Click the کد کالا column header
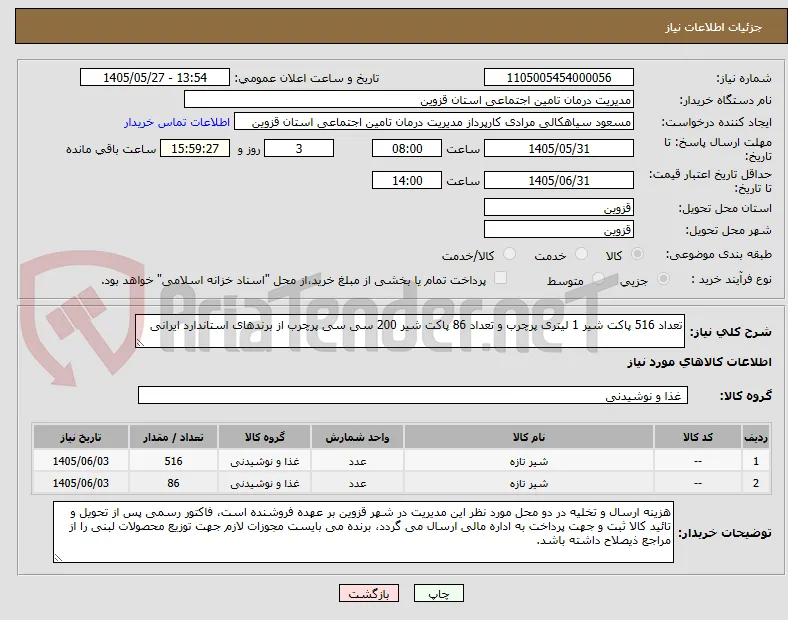 (698, 437)
